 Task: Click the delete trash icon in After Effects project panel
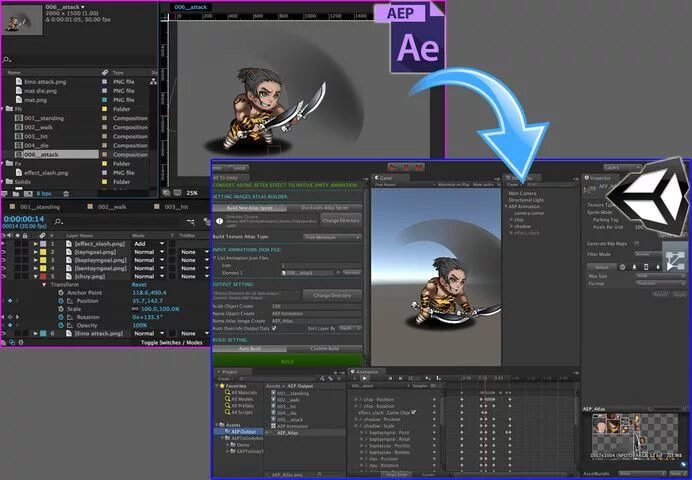point(66,194)
